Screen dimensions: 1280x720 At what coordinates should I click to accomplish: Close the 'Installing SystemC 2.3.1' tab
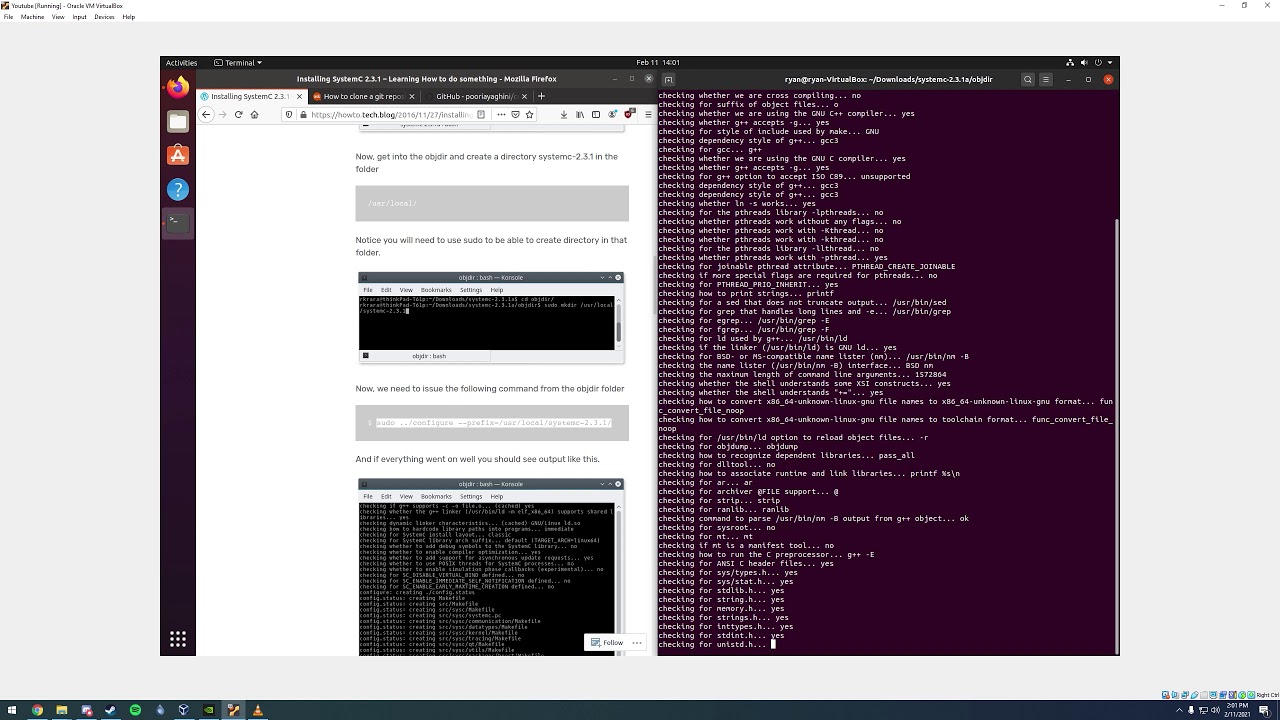pos(297,96)
